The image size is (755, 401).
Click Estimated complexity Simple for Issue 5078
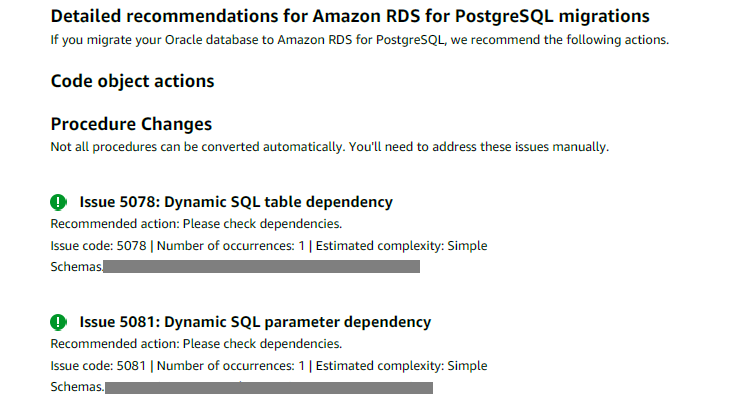(401, 246)
